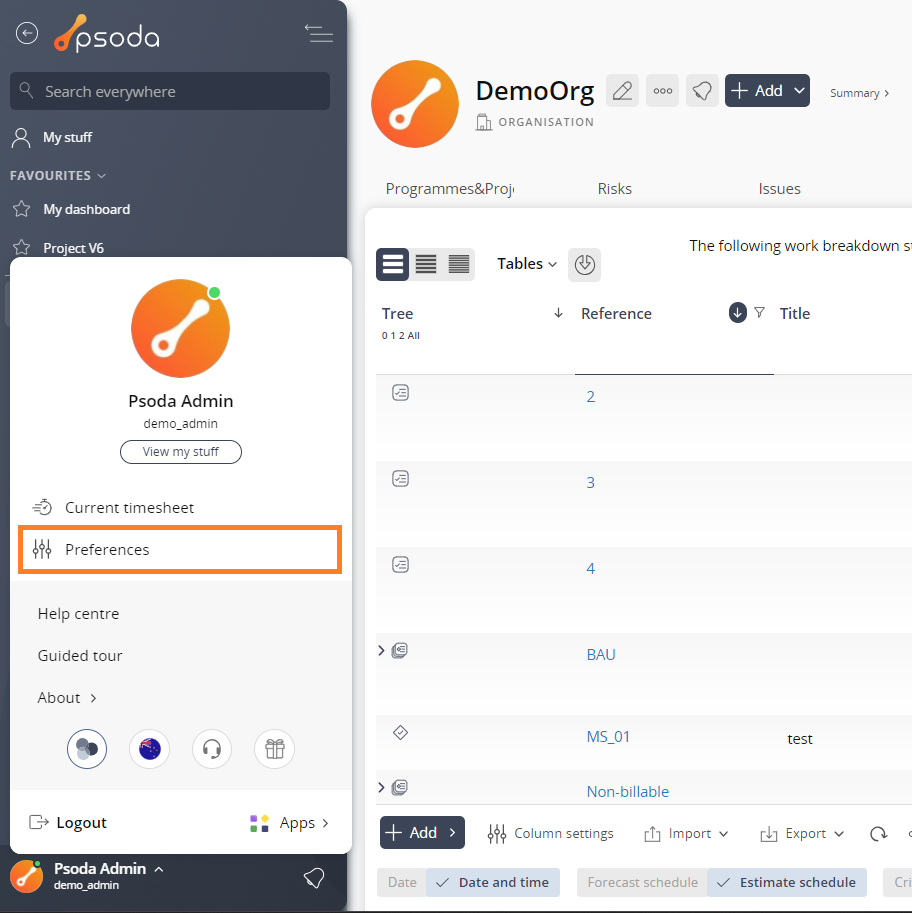Viewport: 912px width, 913px height.
Task: Open the My stuff person icon
Action: click(x=22, y=137)
